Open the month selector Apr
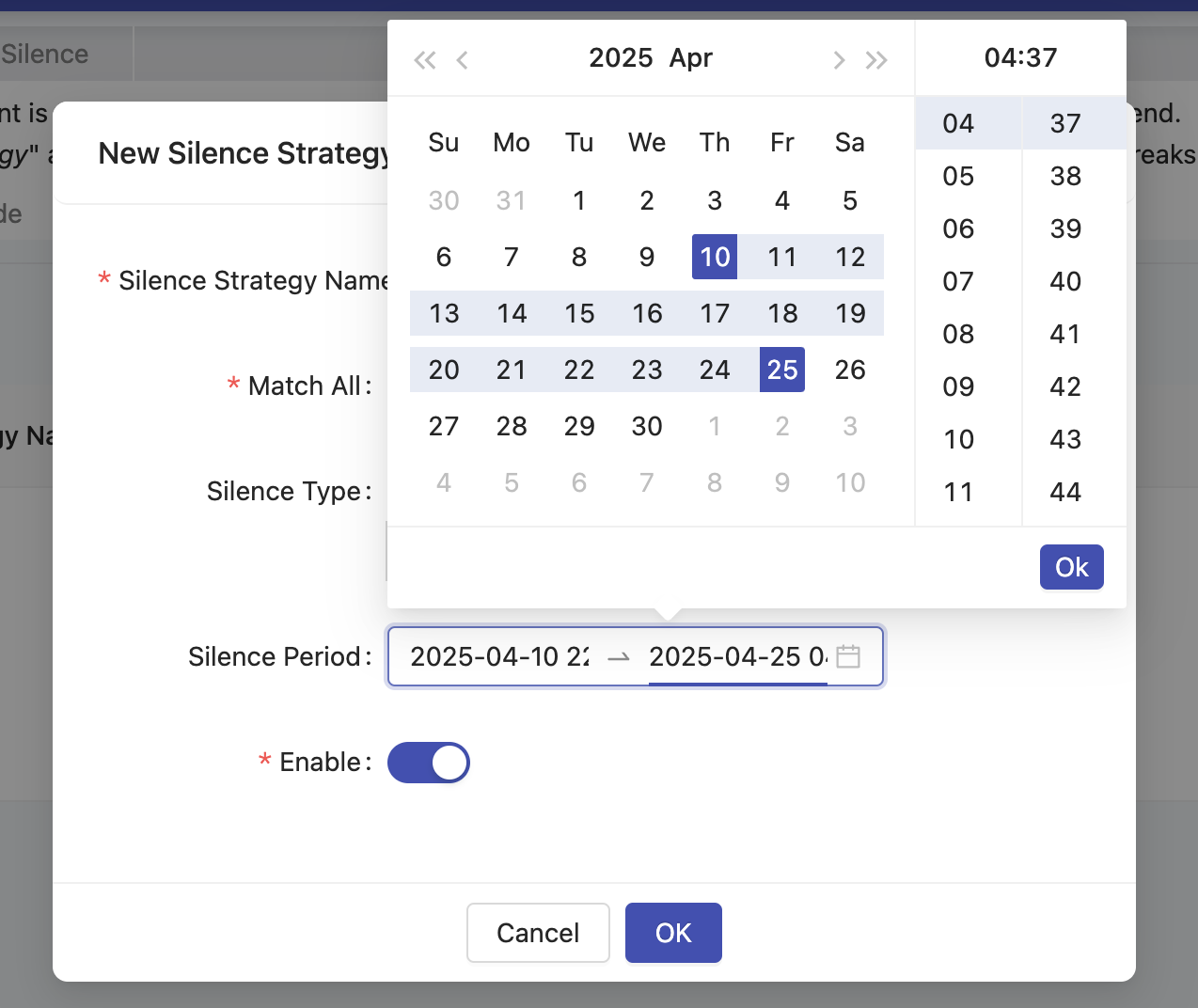1198x1008 pixels. coord(691,58)
